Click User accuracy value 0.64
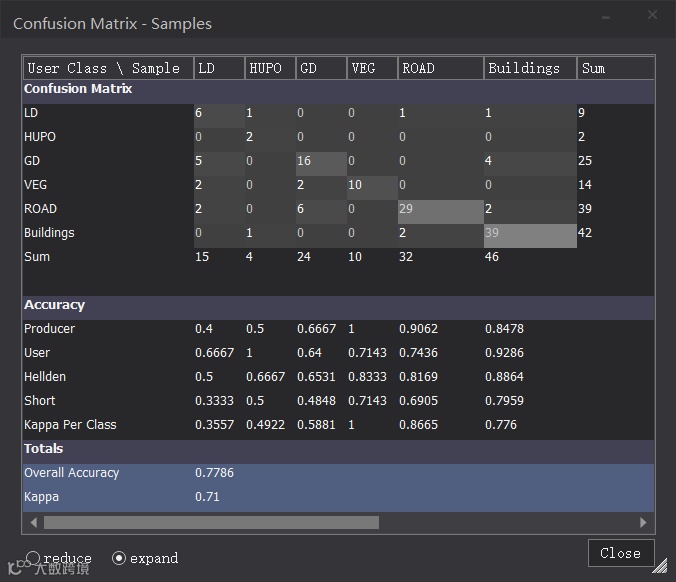 pos(310,353)
